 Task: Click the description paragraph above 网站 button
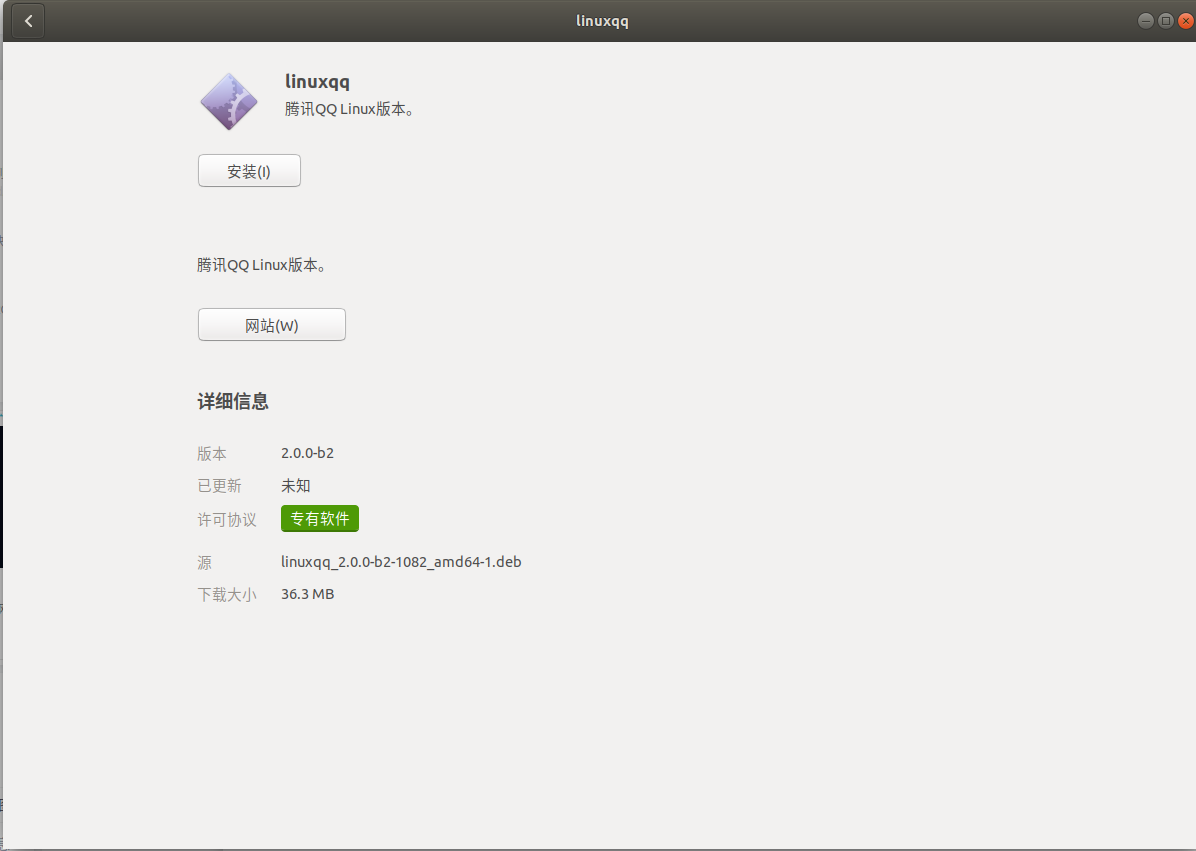click(262, 265)
